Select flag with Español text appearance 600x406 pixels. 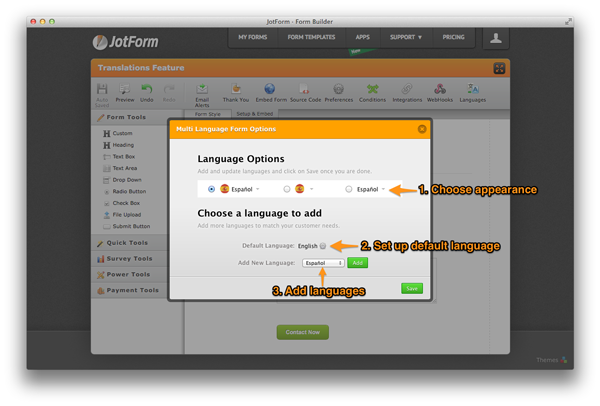tap(211, 189)
